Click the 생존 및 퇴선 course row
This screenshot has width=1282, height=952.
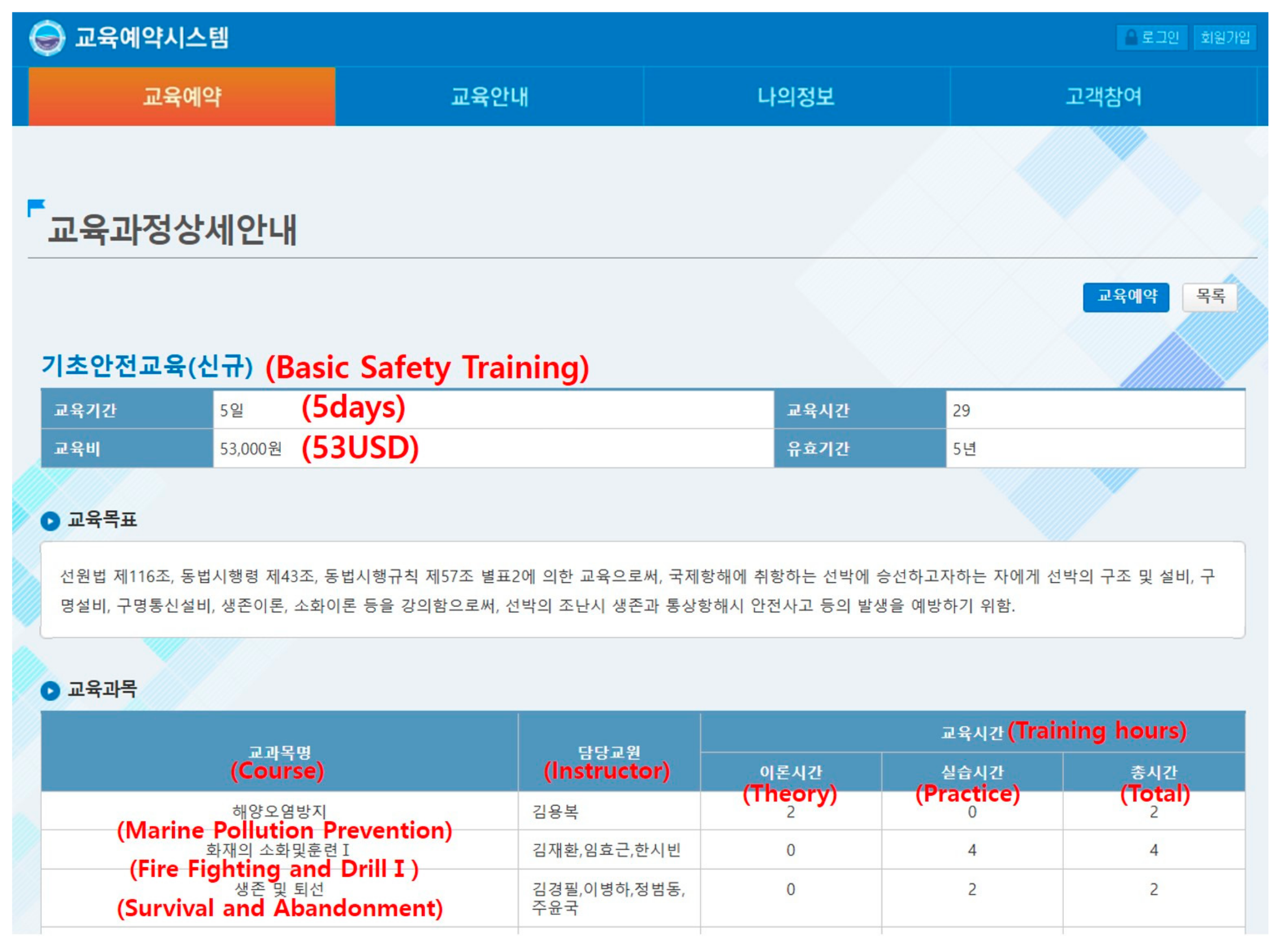click(279, 889)
